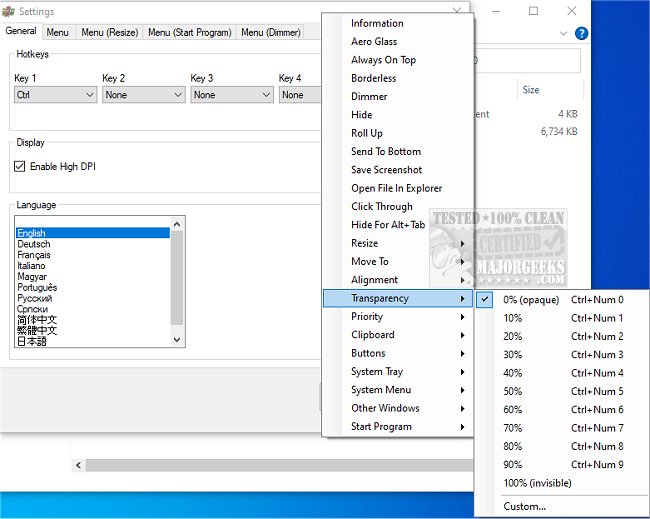Toggle the Enable High DPI checkbox
Image resolution: width=650 pixels, height=519 pixels.
tap(20, 166)
